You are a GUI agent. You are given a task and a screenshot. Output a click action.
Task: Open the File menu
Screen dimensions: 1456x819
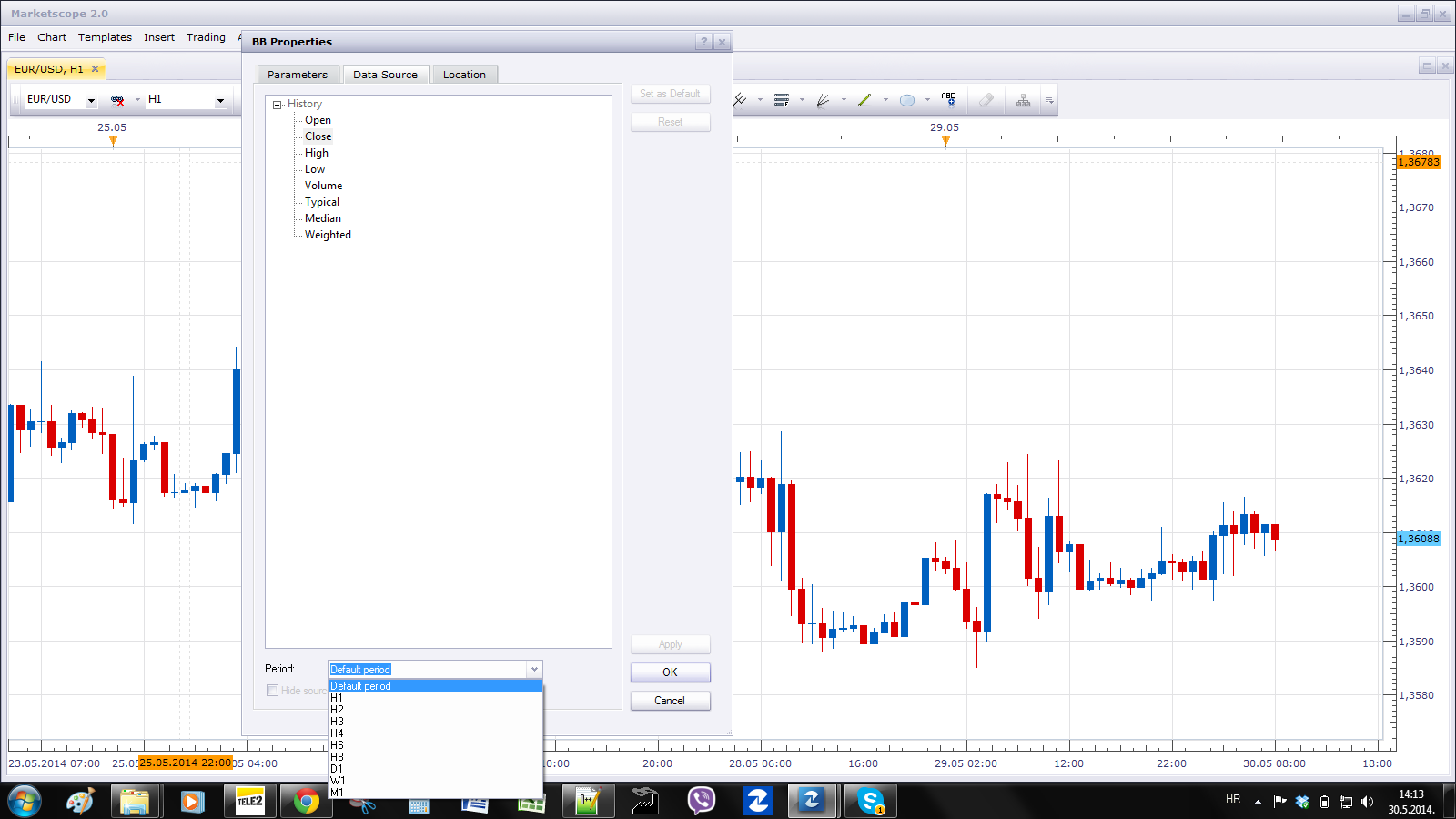click(x=17, y=37)
